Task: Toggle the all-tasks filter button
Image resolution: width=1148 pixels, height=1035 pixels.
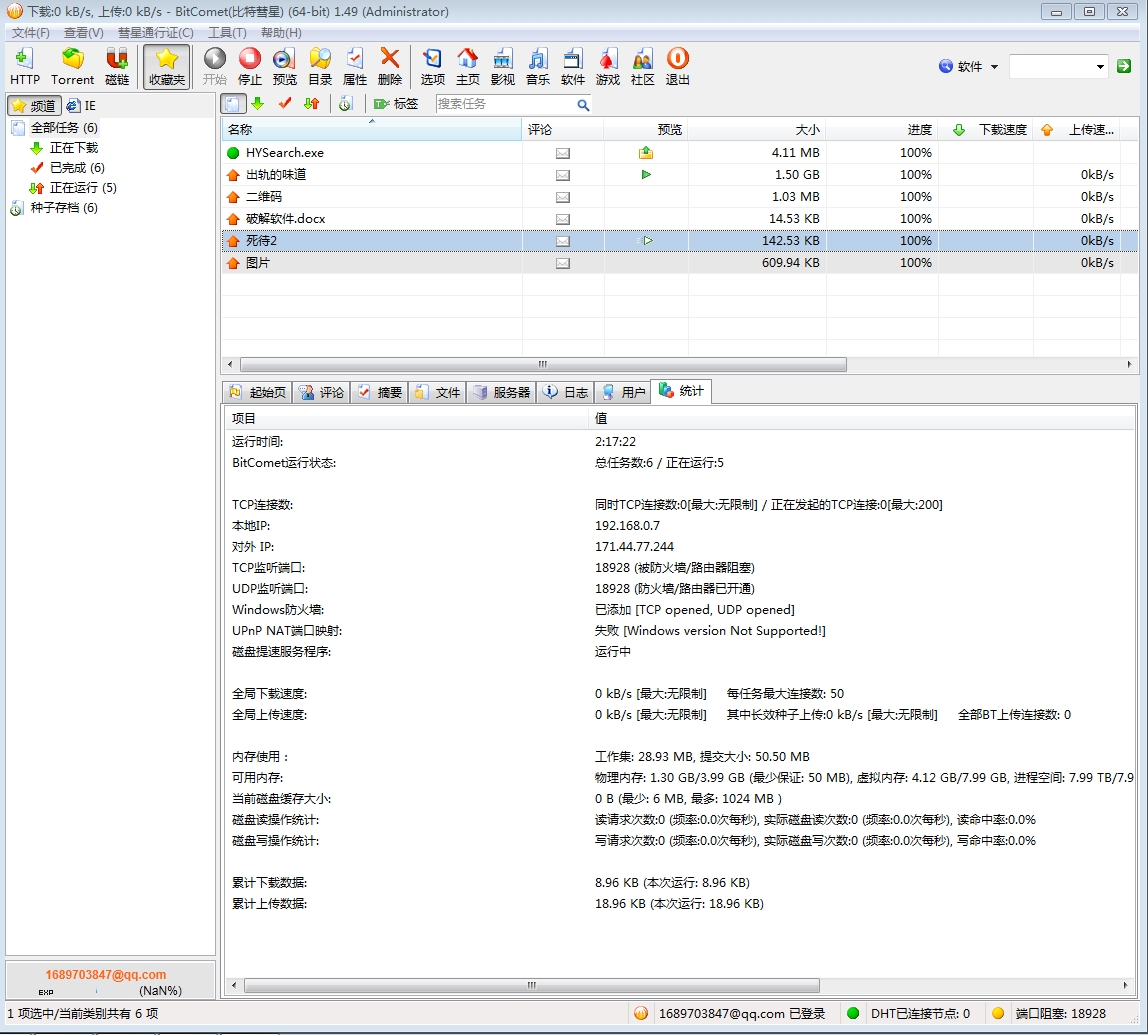Action: 233,104
